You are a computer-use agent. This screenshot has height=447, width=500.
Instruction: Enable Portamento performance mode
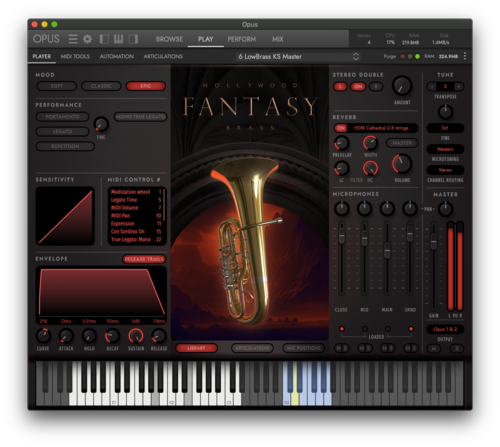[62, 117]
